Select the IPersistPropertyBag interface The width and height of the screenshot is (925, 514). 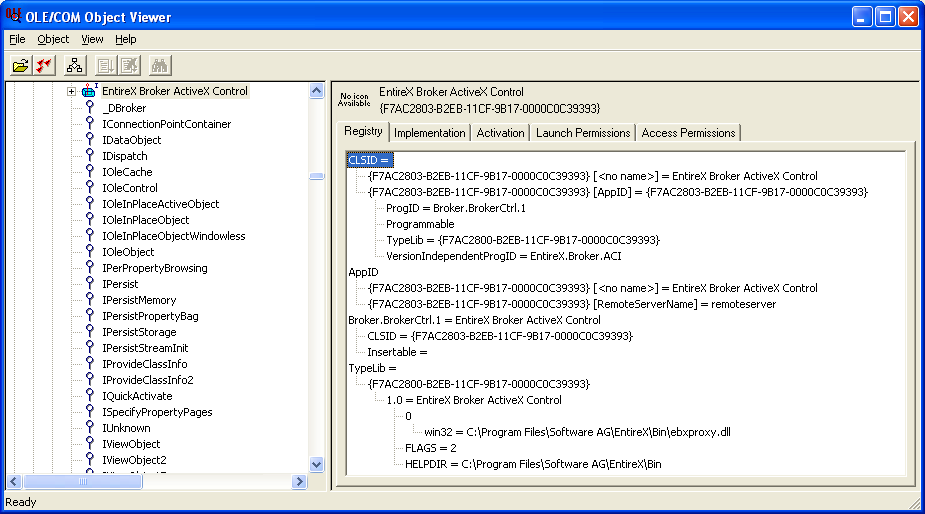click(x=150, y=316)
